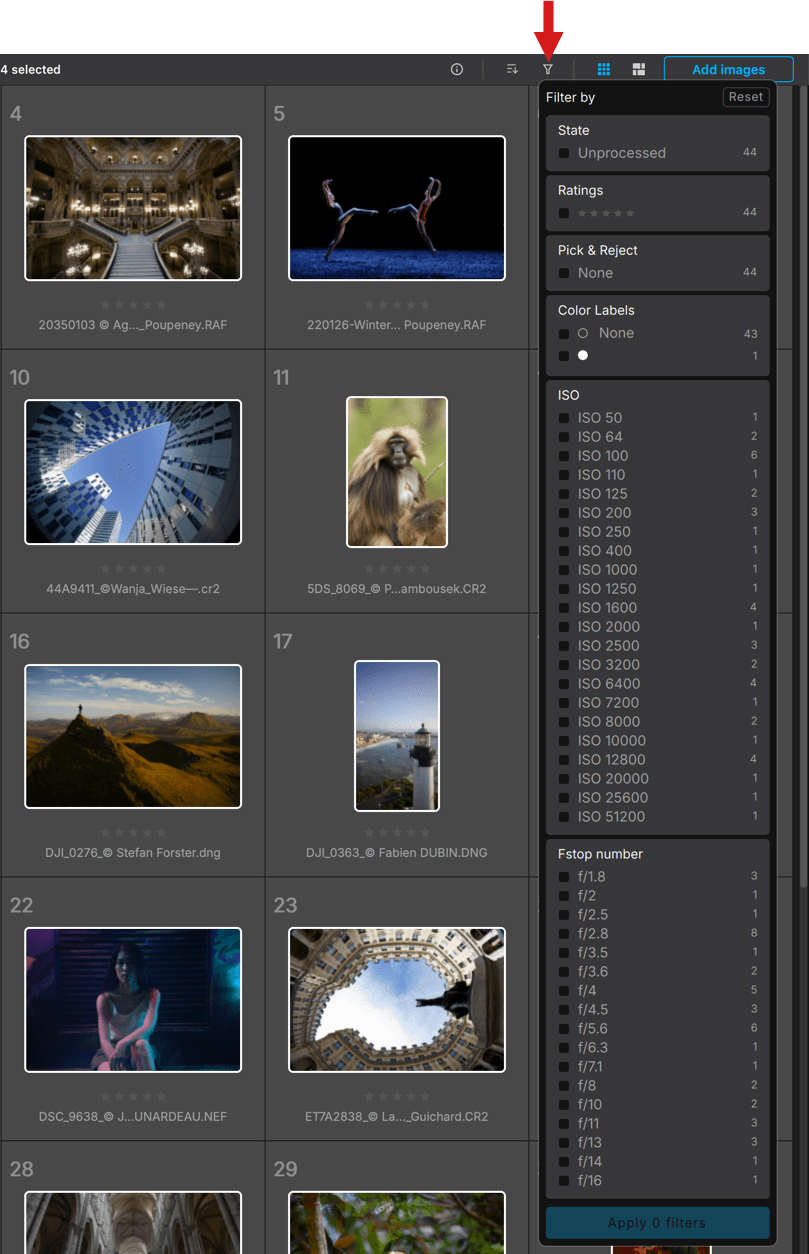This screenshot has height=1254, width=809.
Task: Check the ISO 12800 box
Action: point(564,760)
